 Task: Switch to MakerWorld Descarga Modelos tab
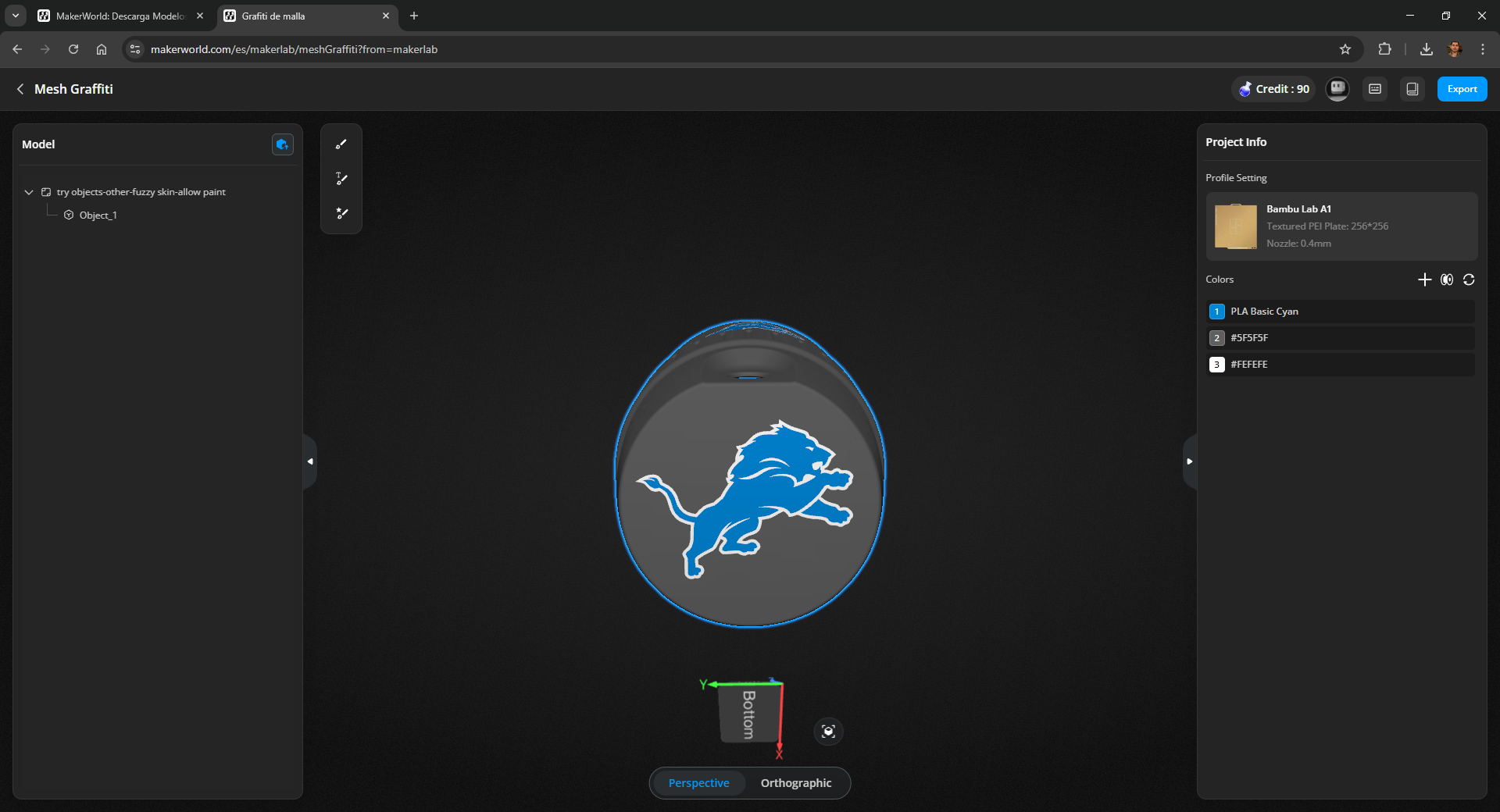pyautogui.click(x=120, y=16)
